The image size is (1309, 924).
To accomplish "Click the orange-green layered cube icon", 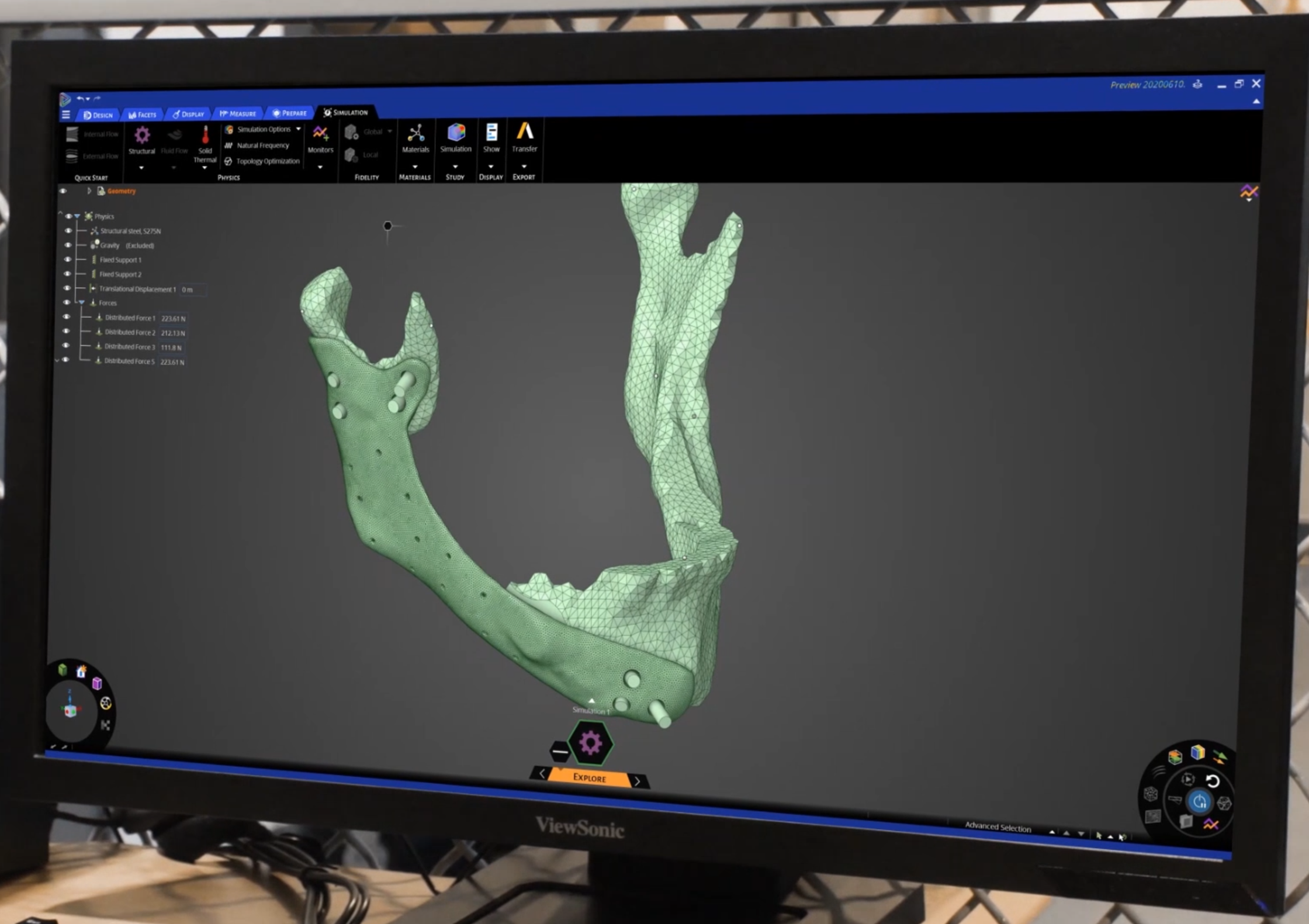I will click(x=1175, y=757).
